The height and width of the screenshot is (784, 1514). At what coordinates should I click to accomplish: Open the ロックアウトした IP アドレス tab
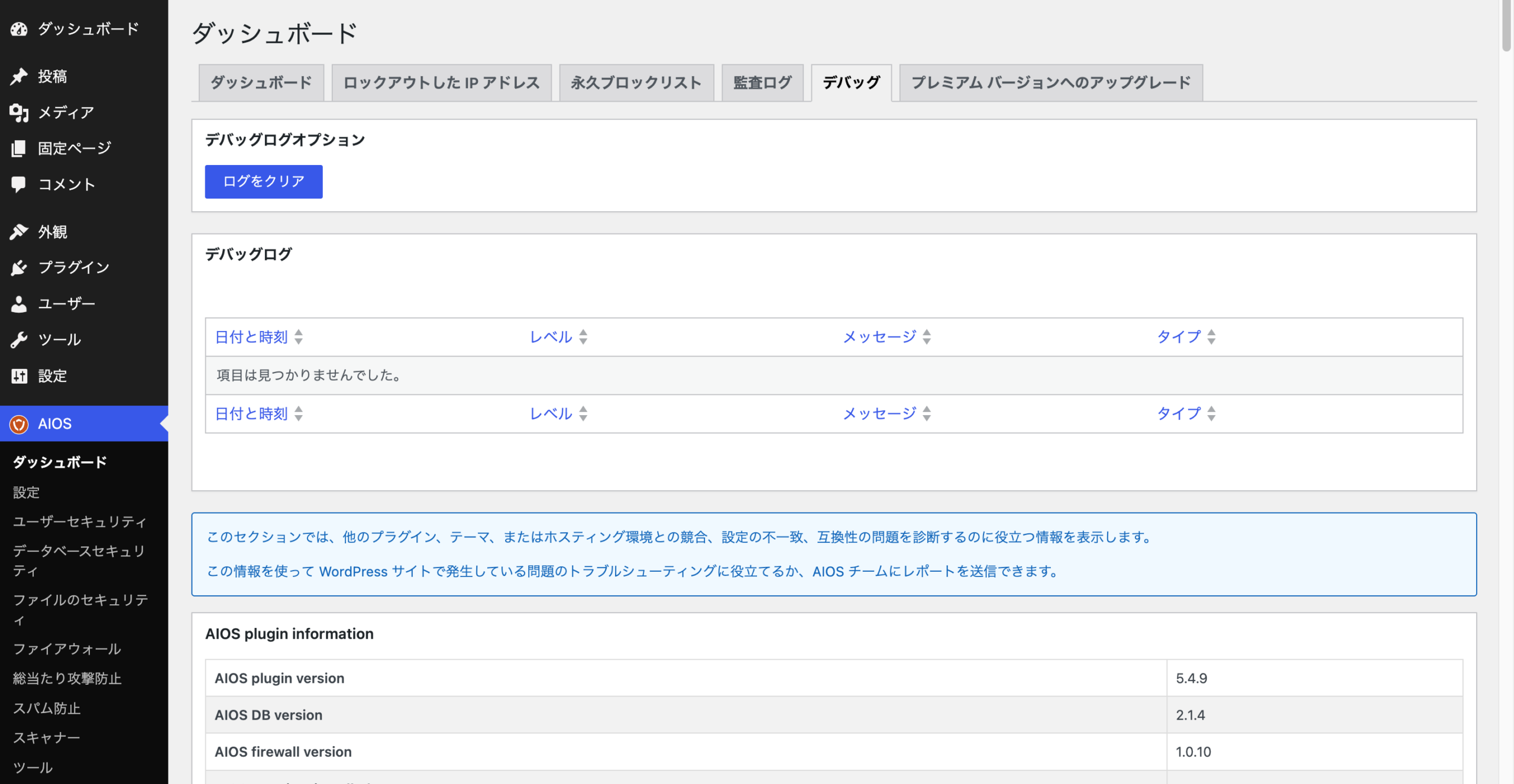click(x=442, y=83)
